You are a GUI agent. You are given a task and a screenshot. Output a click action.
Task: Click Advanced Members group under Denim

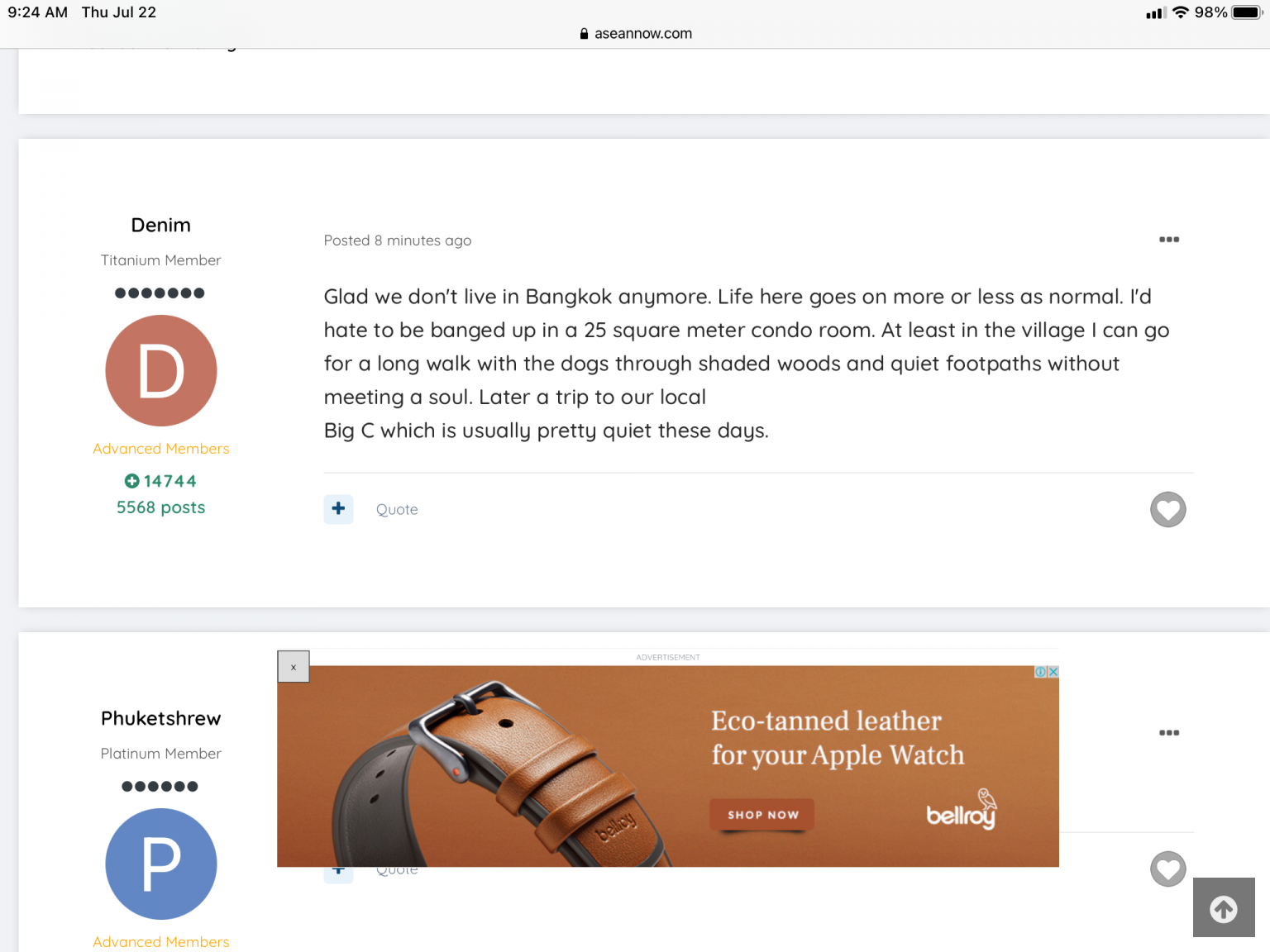pyautogui.click(x=161, y=449)
